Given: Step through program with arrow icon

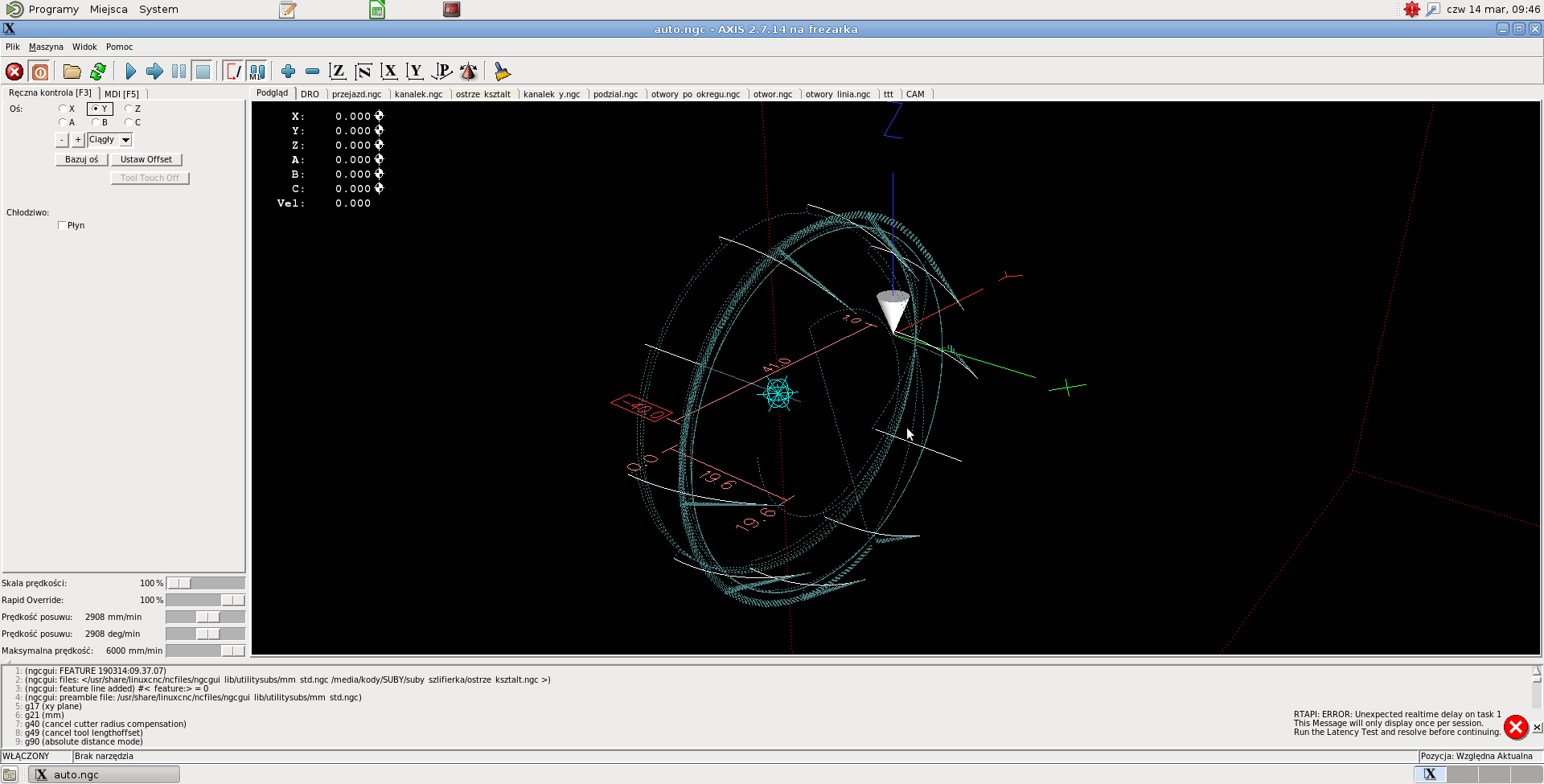Looking at the screenshot, I should pyautogui.click(x=154, y=72).
